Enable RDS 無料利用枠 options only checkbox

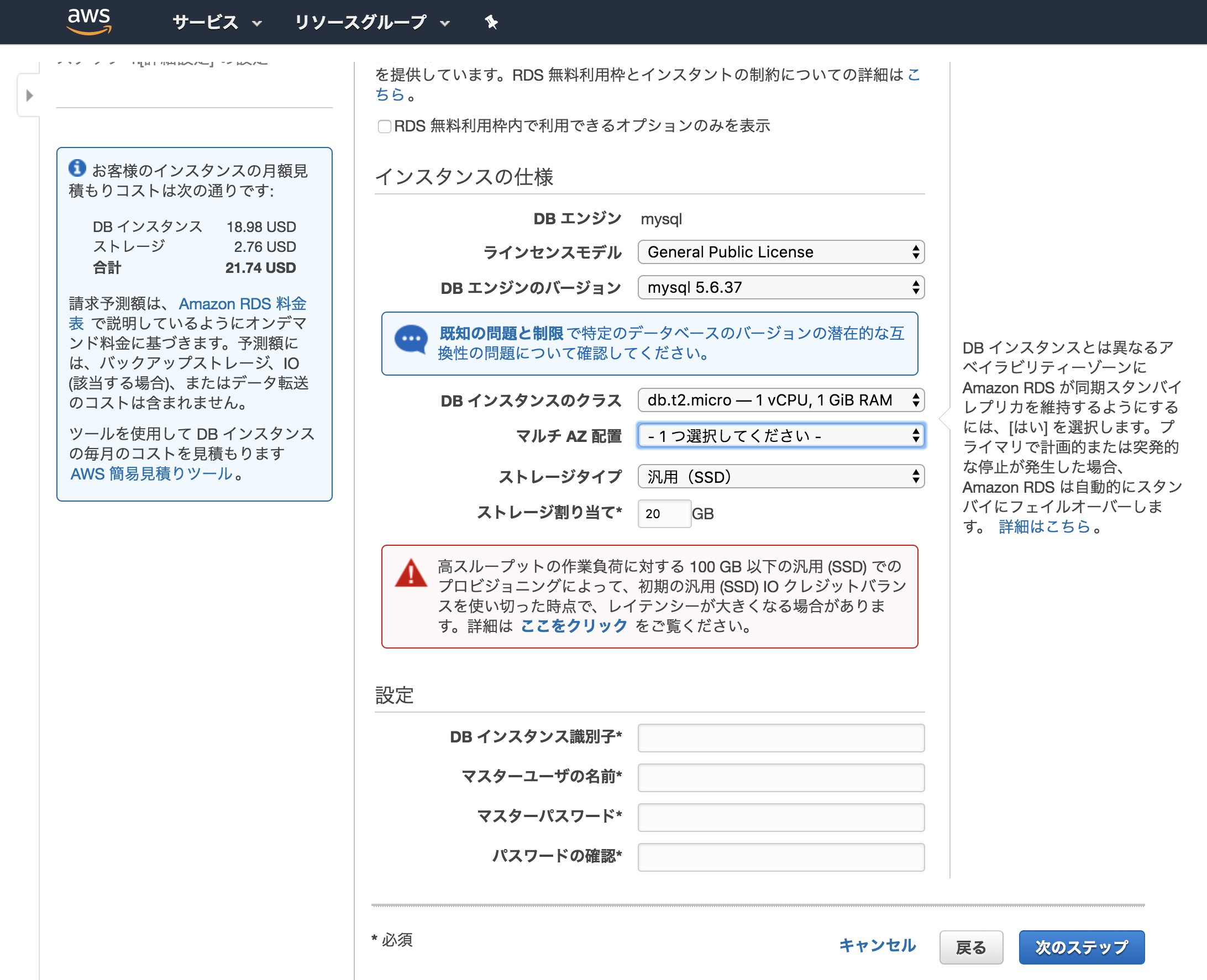pyautogui.click(x=384, y=126)
